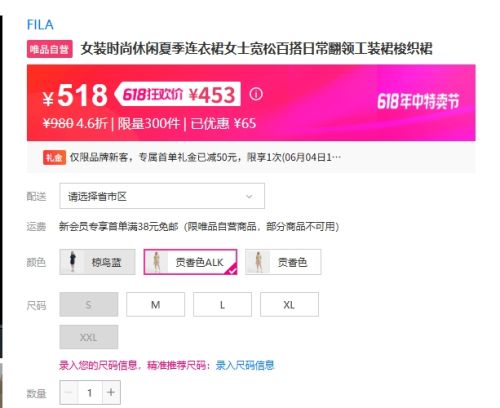Screen dimensions: 500x408
Task: Click the 礼金 orange tag icon
Action: coord(54,157)
